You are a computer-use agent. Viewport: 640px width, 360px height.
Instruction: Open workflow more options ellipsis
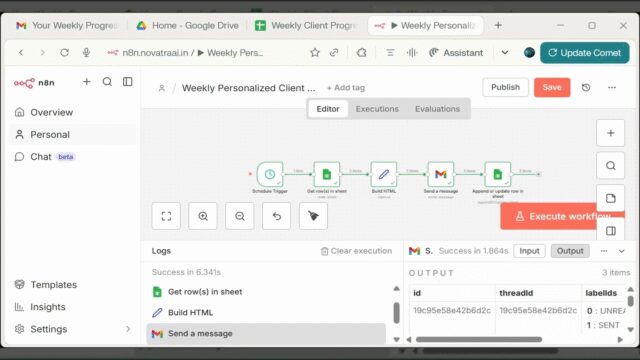pos(611,87)
